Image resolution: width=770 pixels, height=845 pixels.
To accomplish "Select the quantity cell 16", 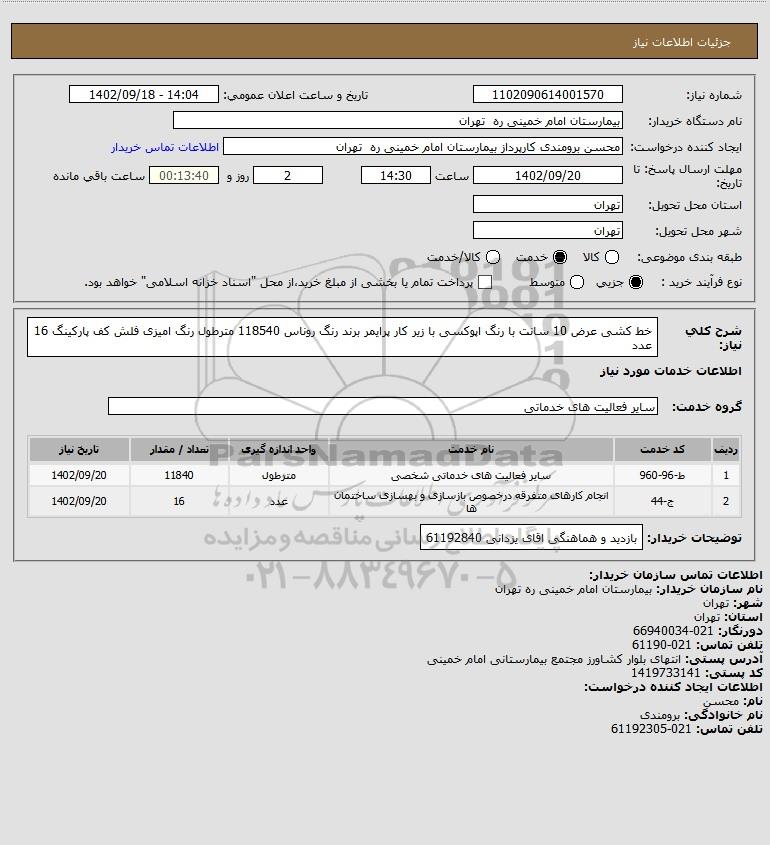I will 179,501.
